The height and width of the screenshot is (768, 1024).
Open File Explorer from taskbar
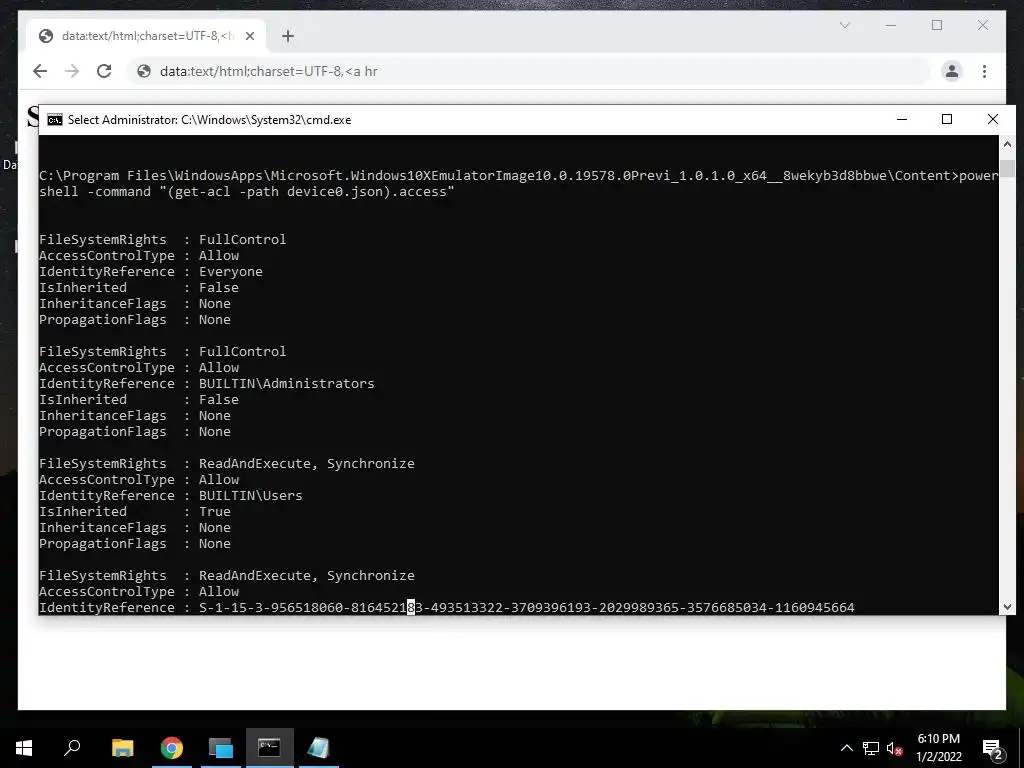pyautogui.click(x=122, y=748)
